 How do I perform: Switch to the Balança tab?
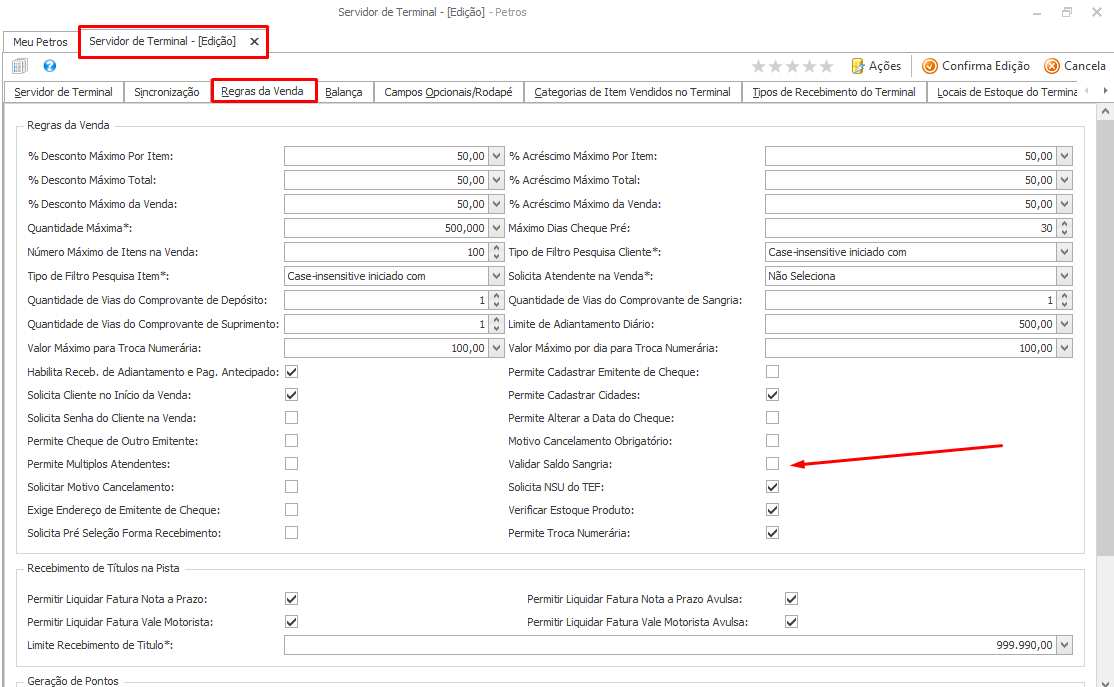click(344, 92)
